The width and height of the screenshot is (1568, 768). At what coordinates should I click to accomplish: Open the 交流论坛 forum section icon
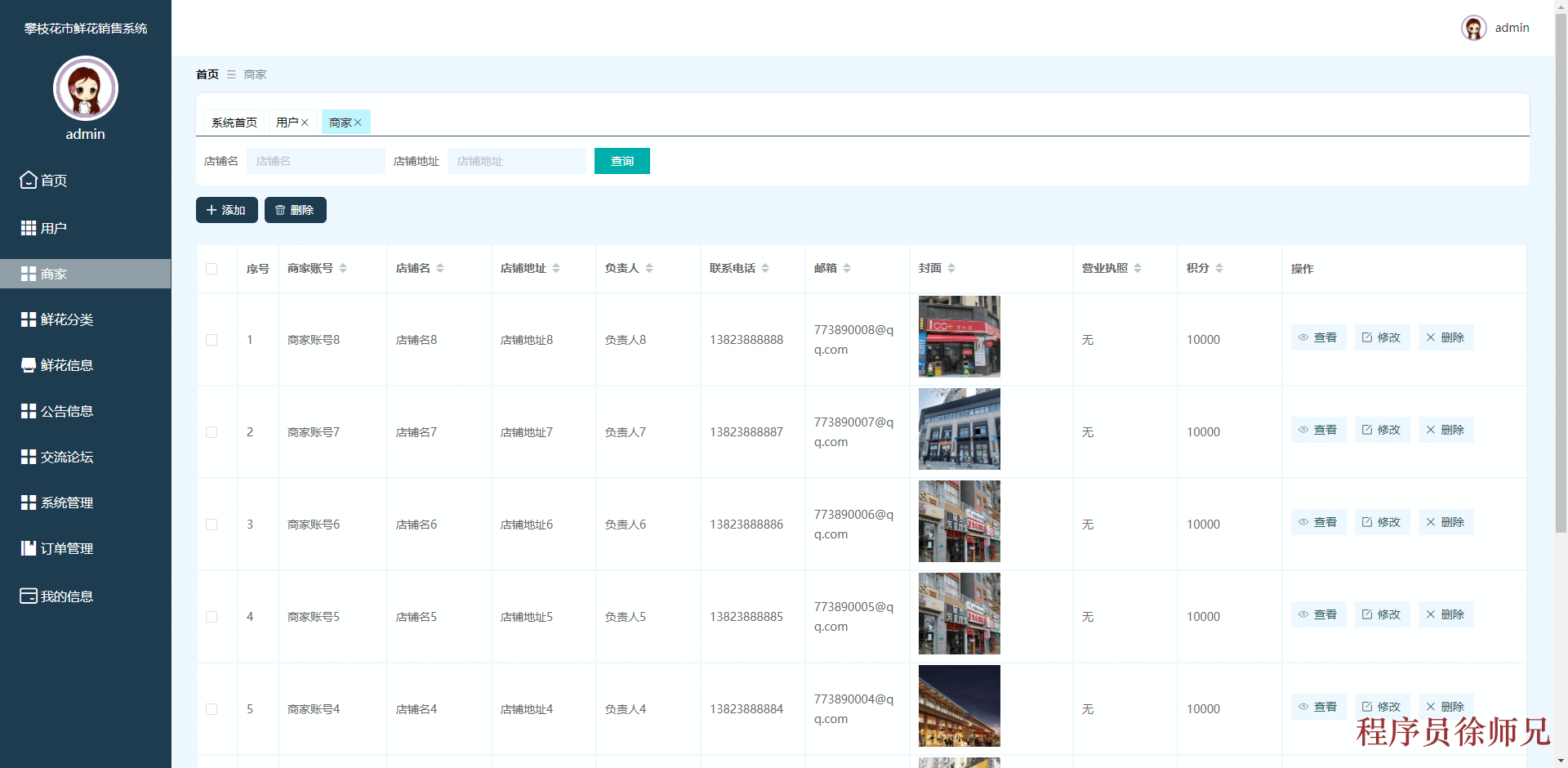click(27, 457)
